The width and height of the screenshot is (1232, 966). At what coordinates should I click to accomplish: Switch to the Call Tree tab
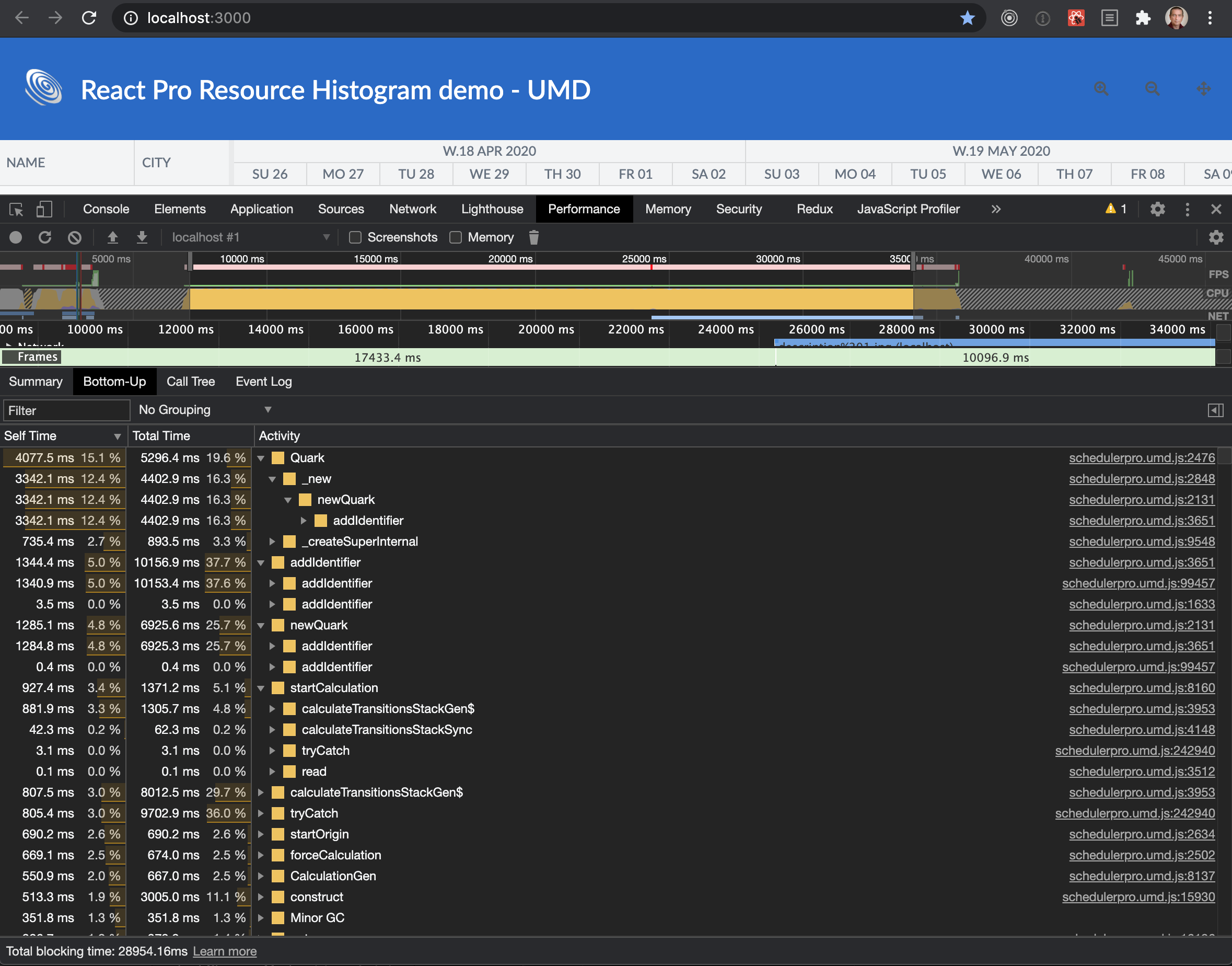(x=191, y=381)
